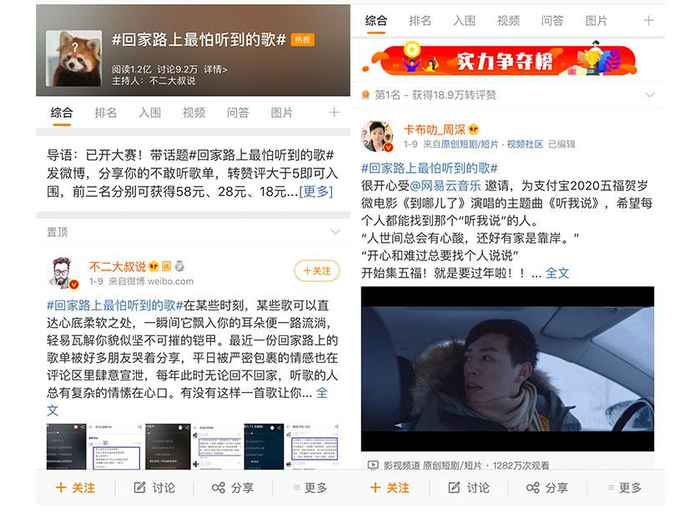Open the @网易云音乐 mention link
The height and width of the screenshot is (513, 700).
point(445,185)
